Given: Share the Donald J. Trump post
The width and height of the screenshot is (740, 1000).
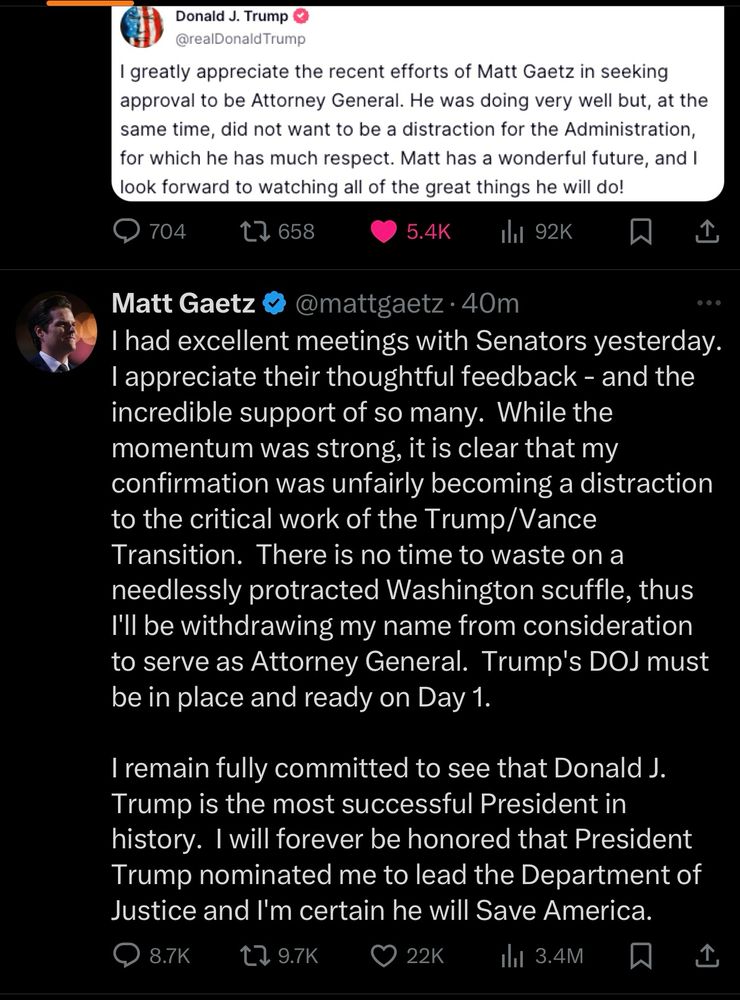Looking at the screenshot, I should tap(706, 231).
